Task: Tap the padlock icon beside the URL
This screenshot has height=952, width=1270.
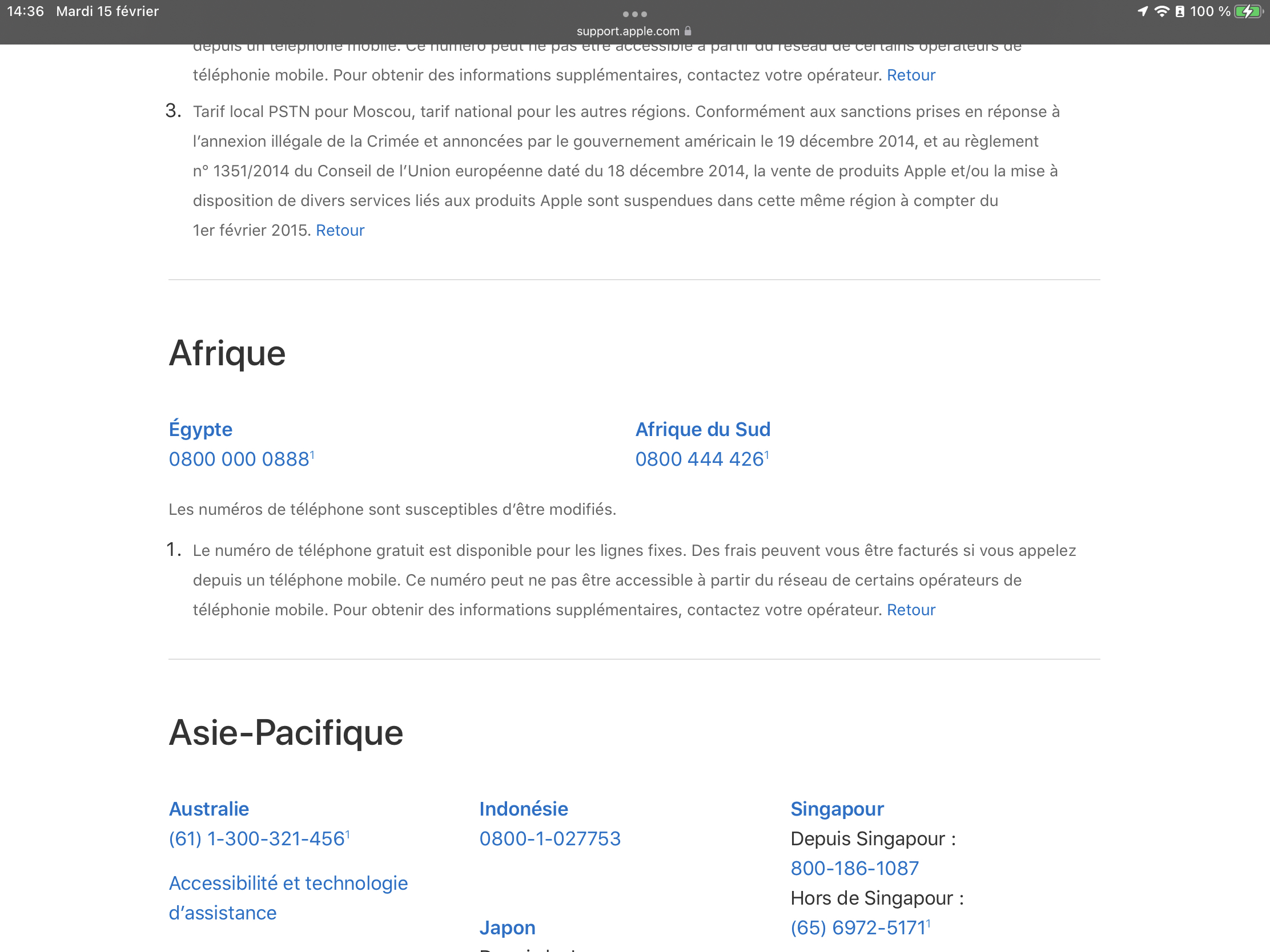Action: pyautogui.click(x=688, y=31)
